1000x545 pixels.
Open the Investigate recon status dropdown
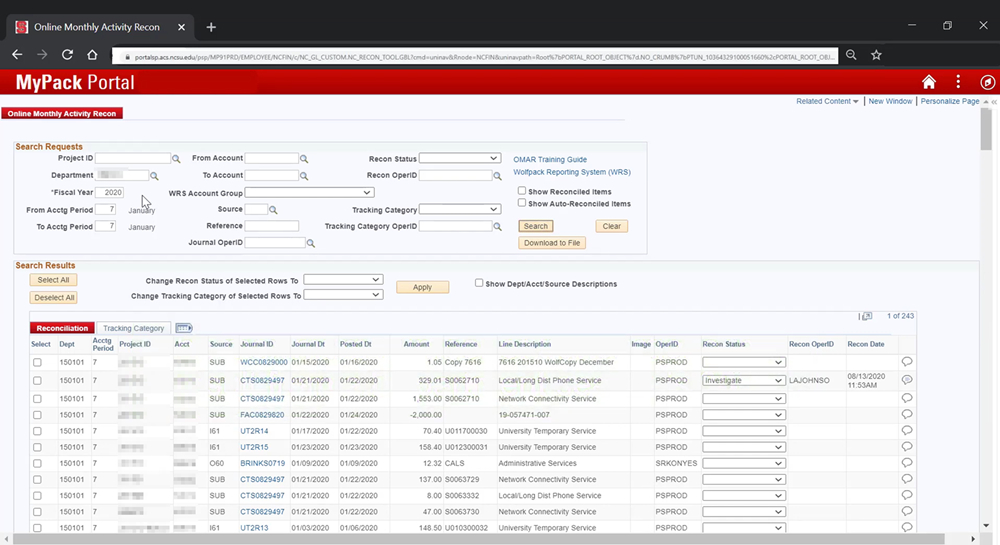tap(743, 380)
